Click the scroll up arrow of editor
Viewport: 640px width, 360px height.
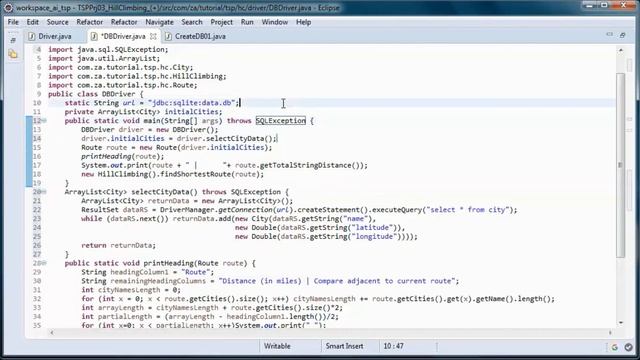point(621,50)
